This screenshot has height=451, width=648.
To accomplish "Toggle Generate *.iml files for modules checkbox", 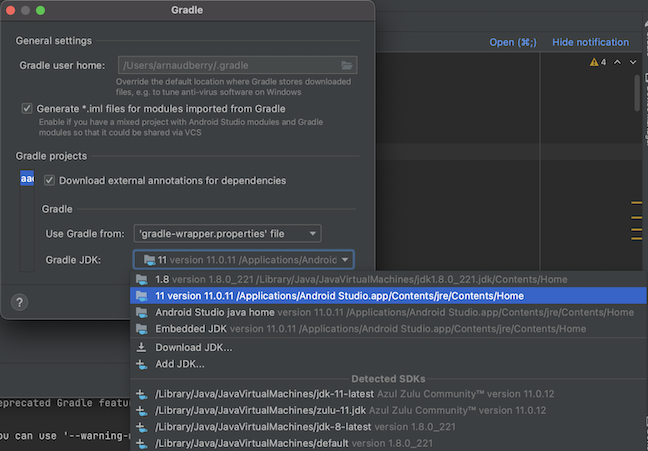I will (x=27, y=108).
